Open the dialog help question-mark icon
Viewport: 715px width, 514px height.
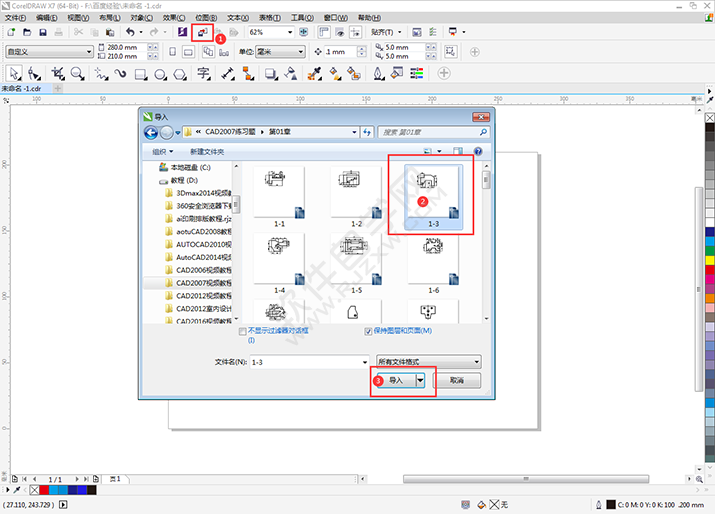pos(477,151)
